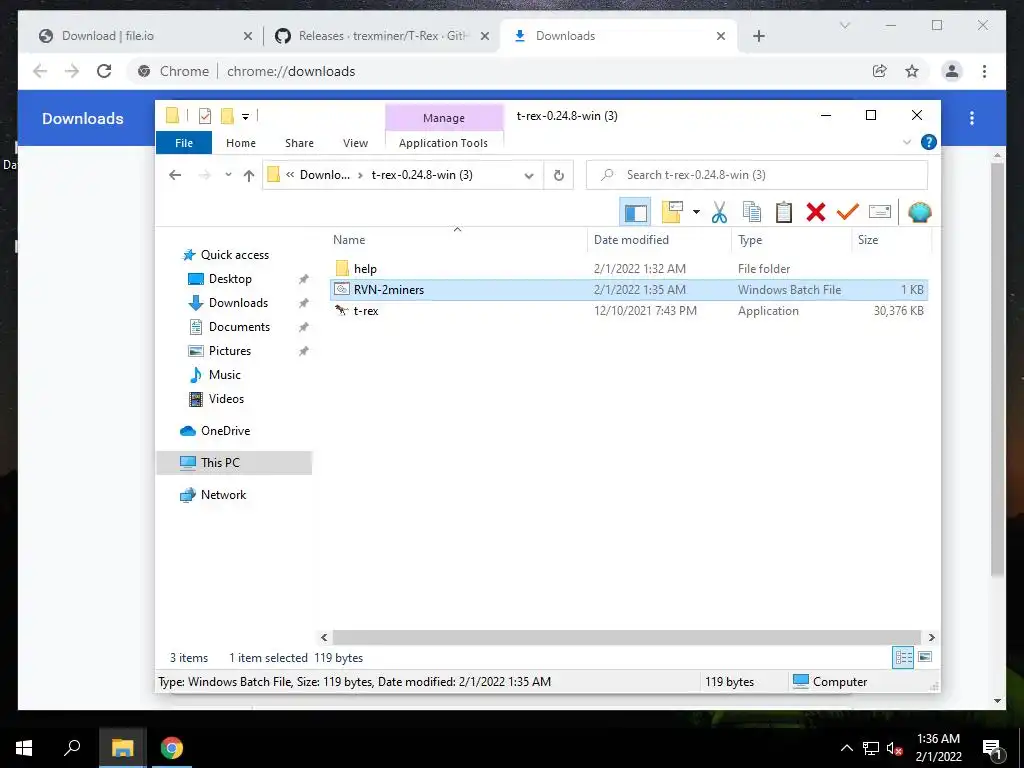The height and width of the screenshot is (768, 1024).
Task: Switch to large thumbnails view layout
Action: 925,657
